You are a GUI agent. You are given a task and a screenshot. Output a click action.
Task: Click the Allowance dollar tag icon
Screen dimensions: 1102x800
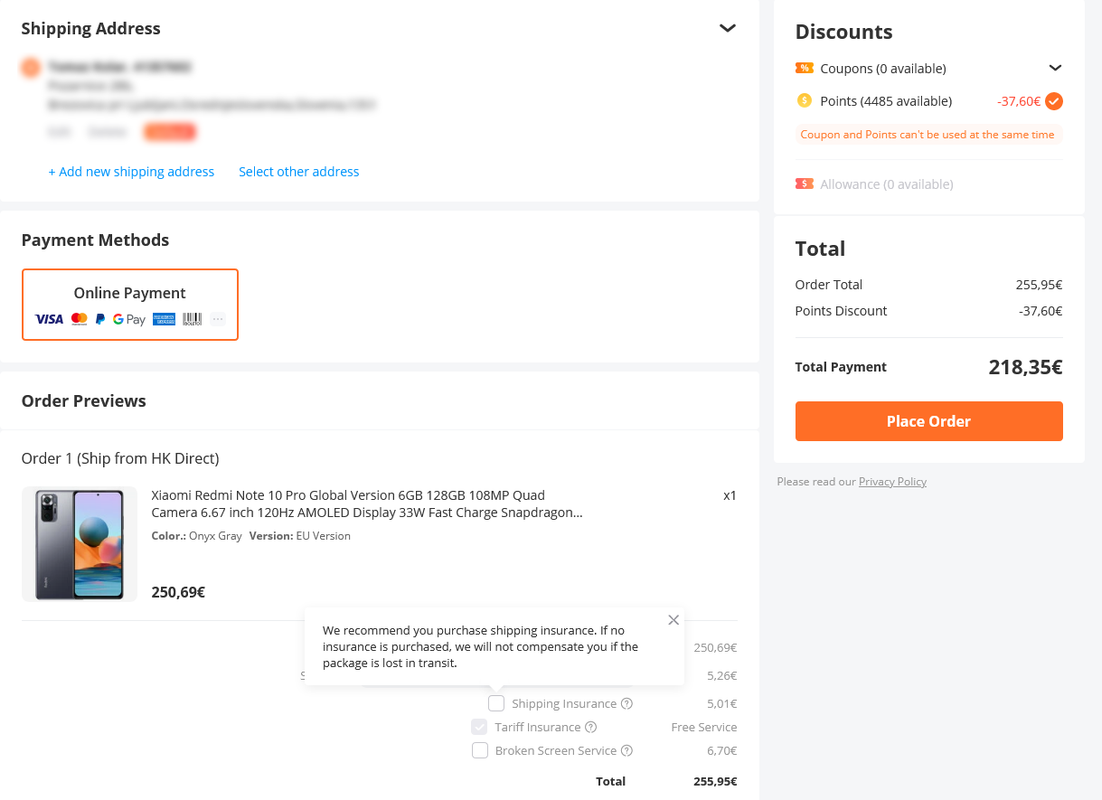(804, 183)
